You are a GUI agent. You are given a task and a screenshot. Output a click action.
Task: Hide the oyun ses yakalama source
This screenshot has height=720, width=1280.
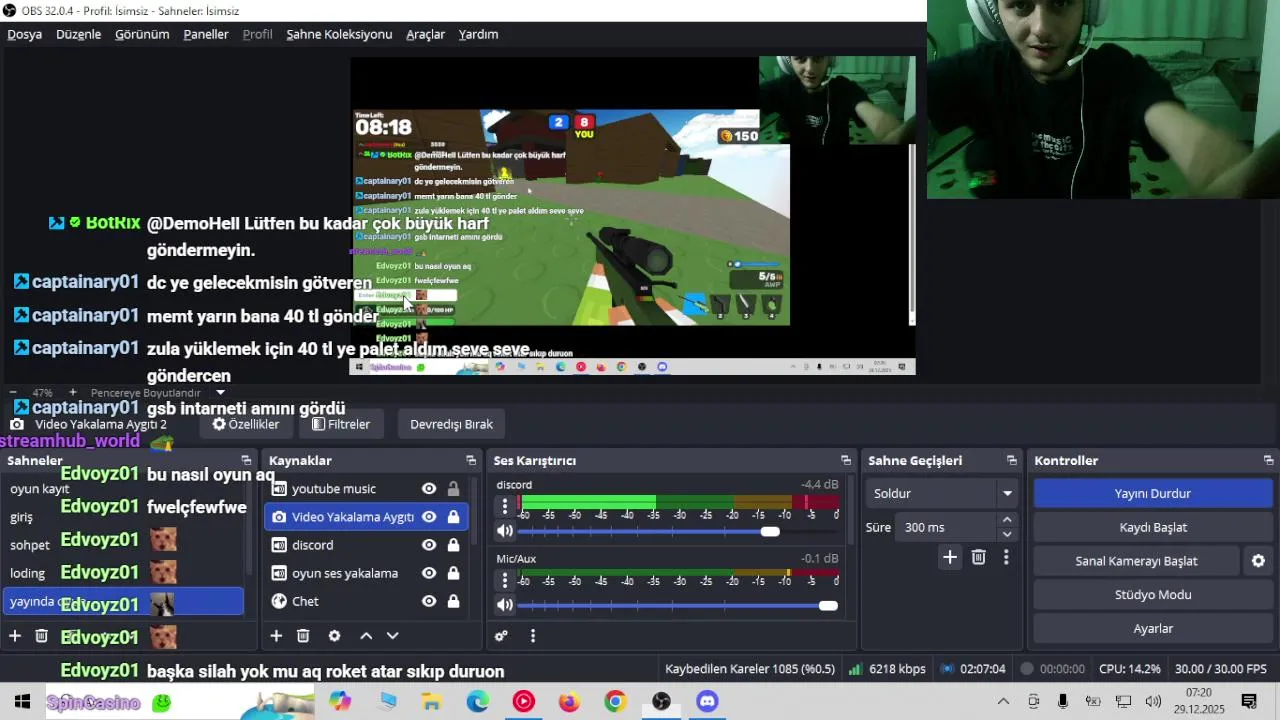point(429,573)
